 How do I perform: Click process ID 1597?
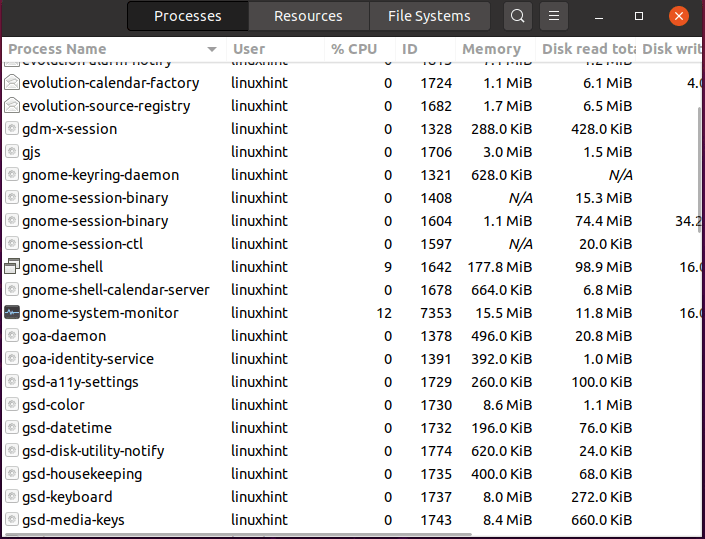(x=436, y=244)
